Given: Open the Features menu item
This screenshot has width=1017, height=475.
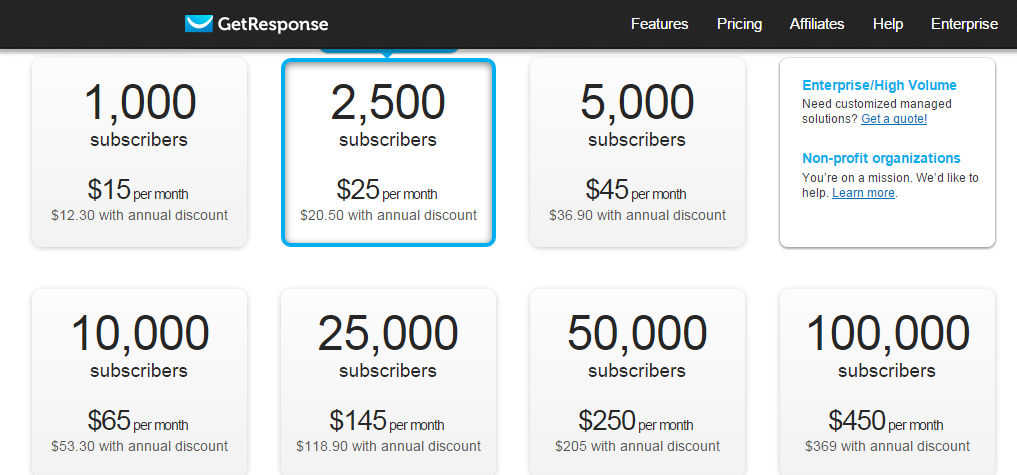Looking at the screenshot, I should click(659, 24).
